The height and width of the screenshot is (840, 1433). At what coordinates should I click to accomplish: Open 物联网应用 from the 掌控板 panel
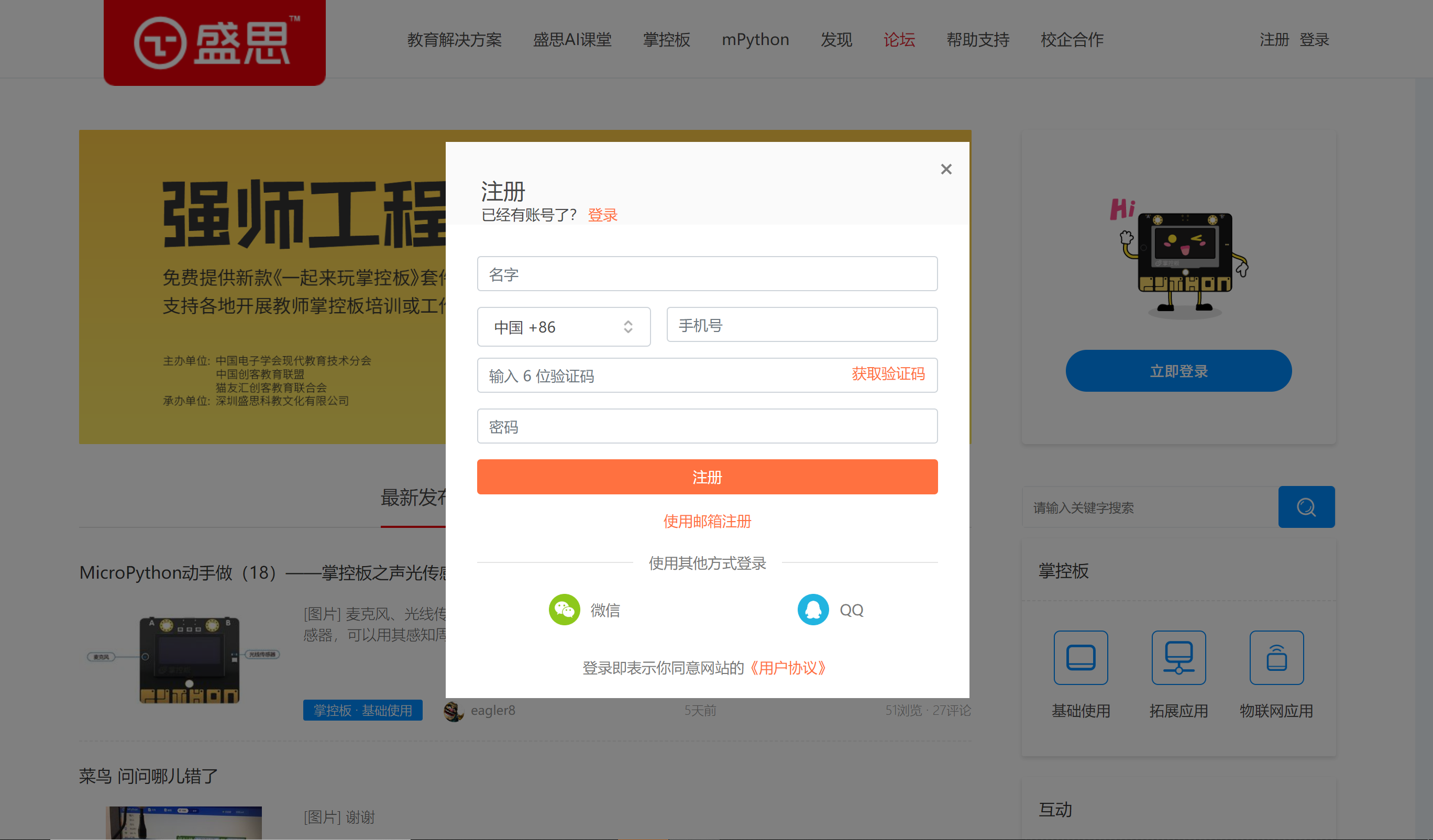coord(1276,658)
